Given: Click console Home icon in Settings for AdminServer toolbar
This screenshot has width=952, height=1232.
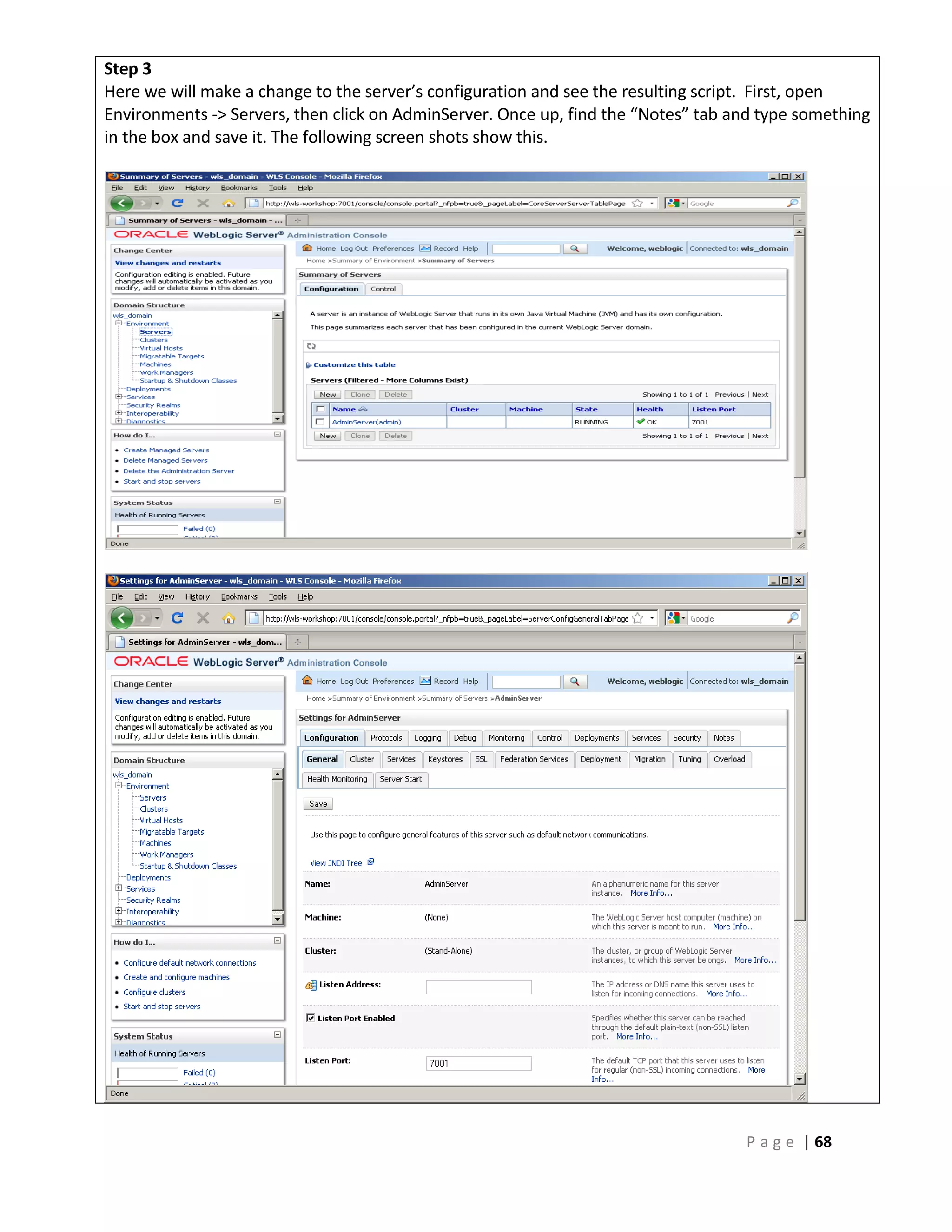Looking at the screenshot, I should (x=307, y=680).
